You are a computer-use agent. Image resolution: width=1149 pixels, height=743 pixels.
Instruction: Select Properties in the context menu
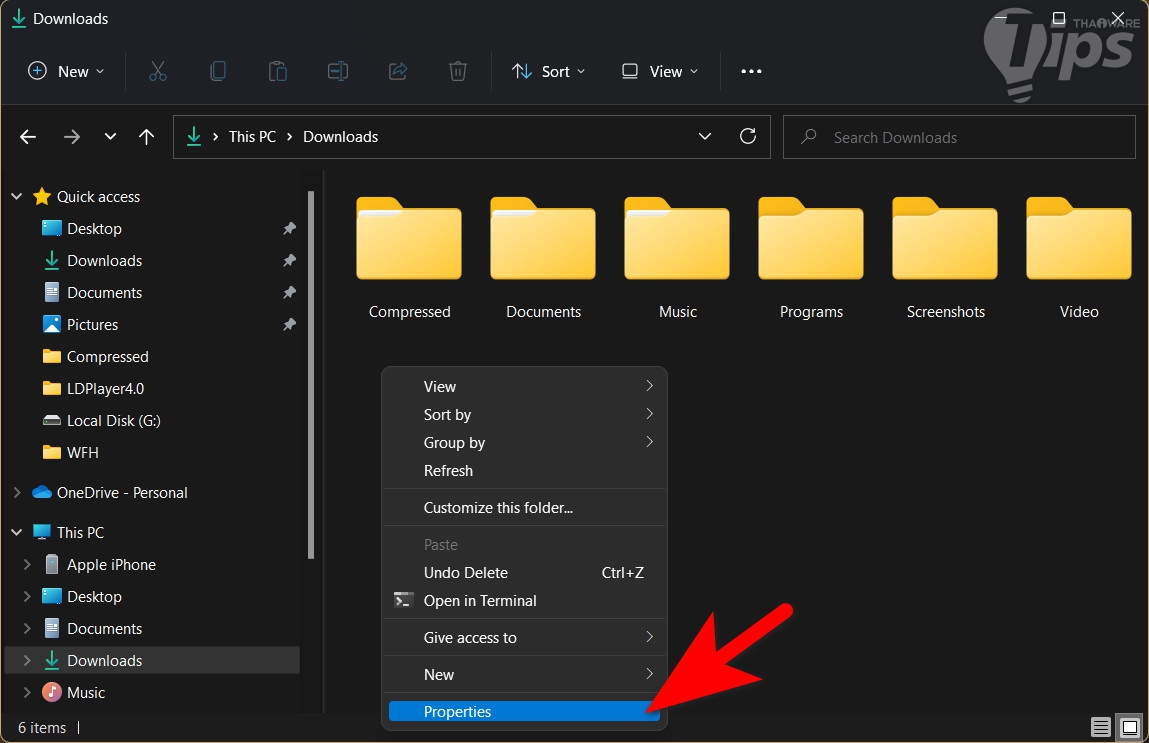tap(457, 712)
